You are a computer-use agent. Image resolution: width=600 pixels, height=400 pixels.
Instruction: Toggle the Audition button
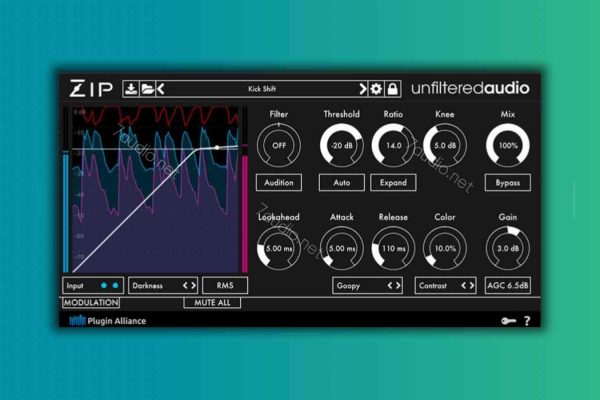tap(279, 183)
